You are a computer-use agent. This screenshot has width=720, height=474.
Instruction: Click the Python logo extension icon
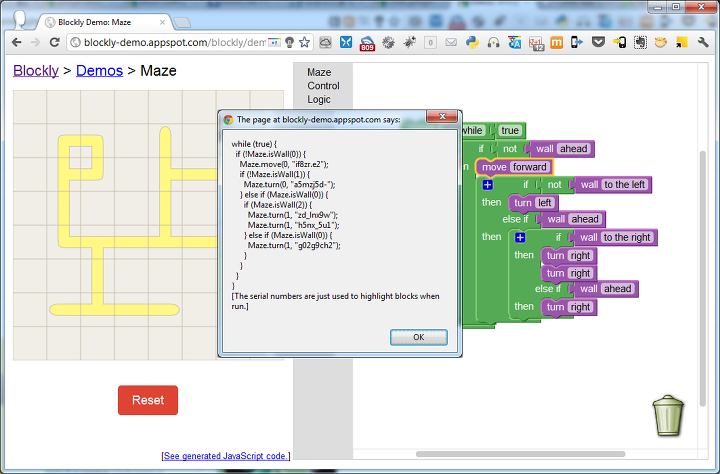click(472, 43)
